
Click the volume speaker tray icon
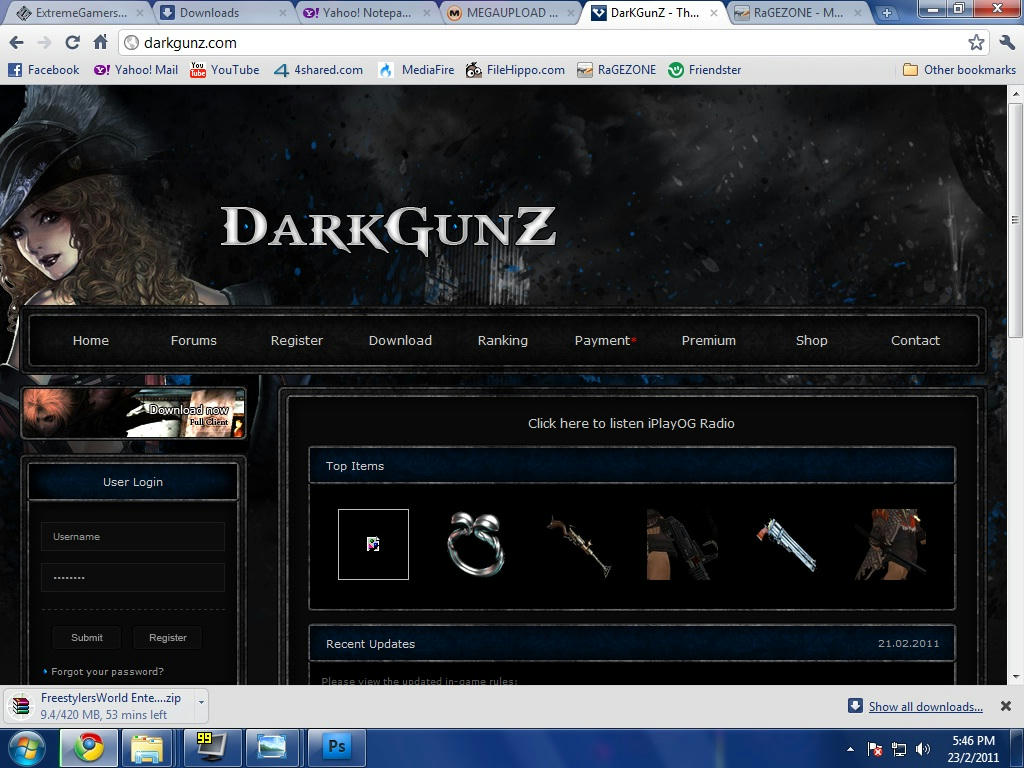pos(922,749)
